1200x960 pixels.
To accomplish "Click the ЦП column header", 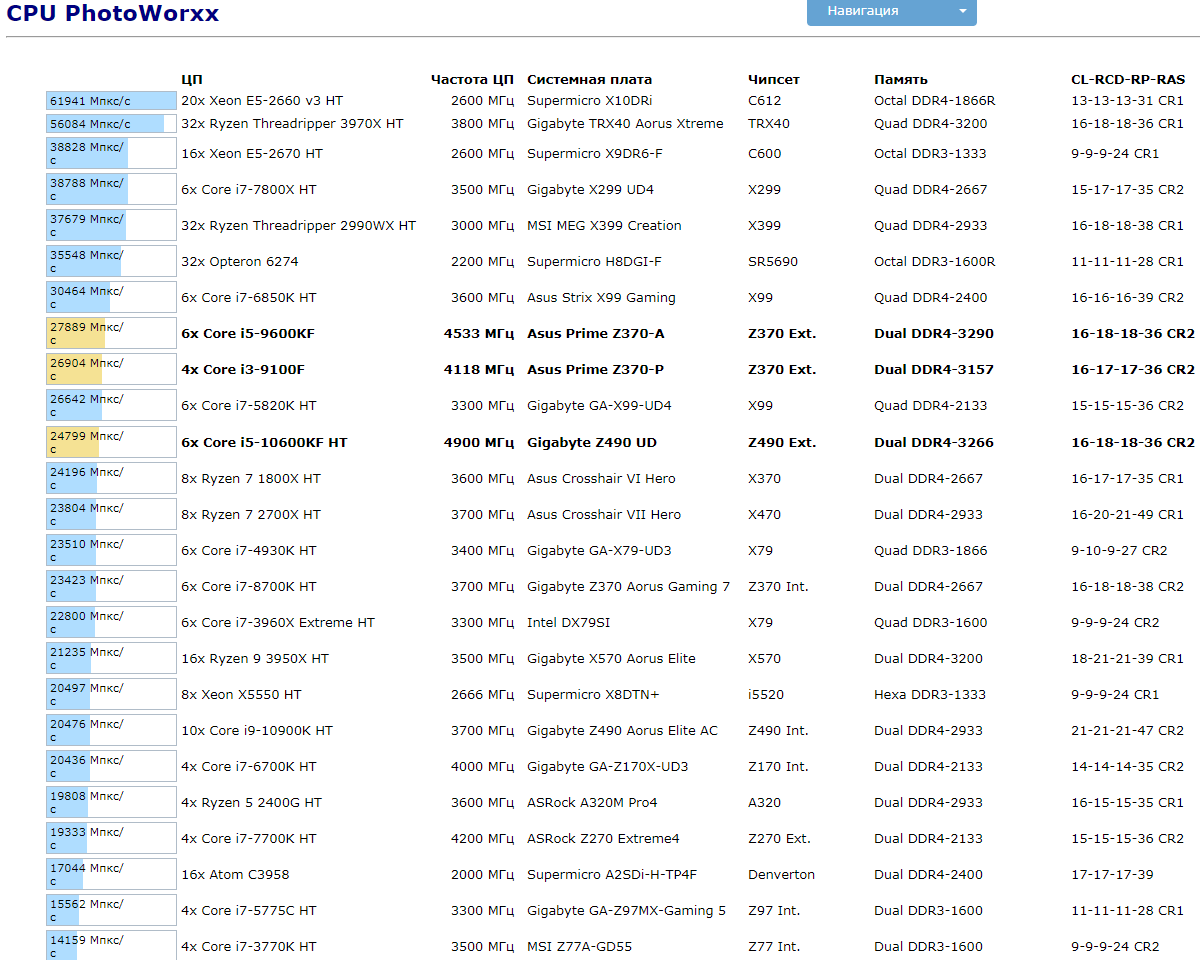I will [192, 80].
